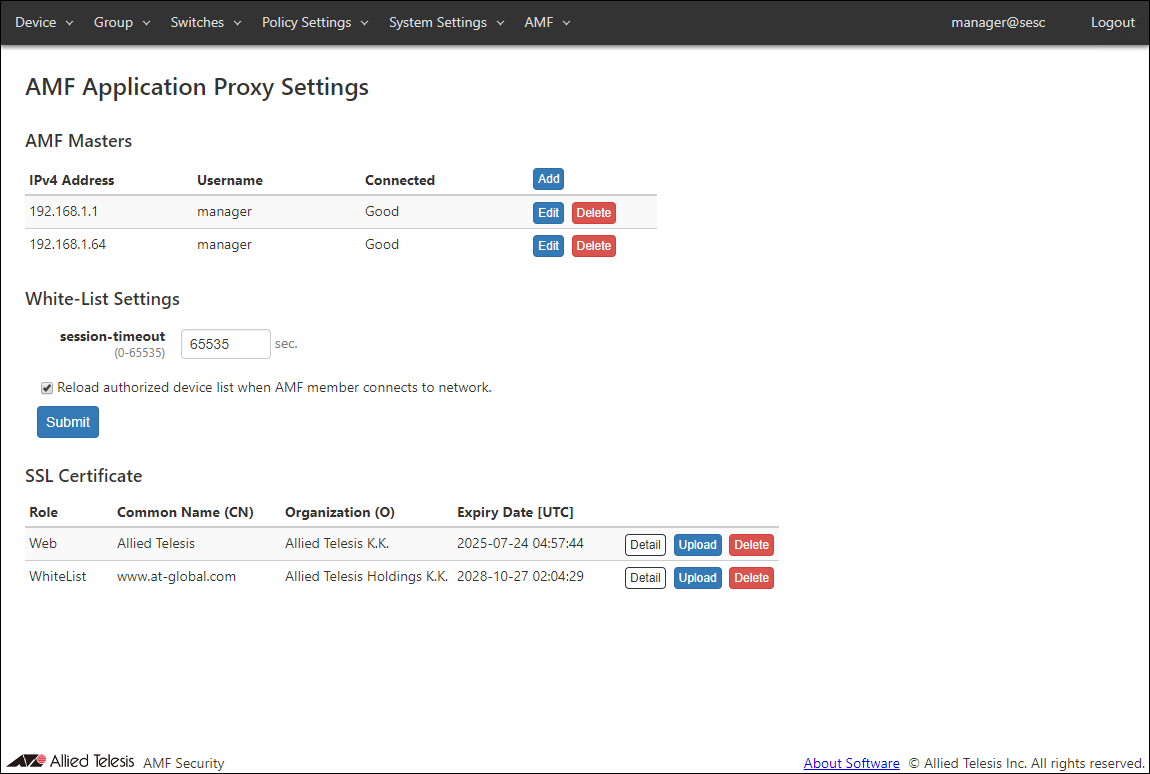Edit the 192.168.1.64 master entry
The height and width of the screenshot is (774, 1150).
coord(548,246)
